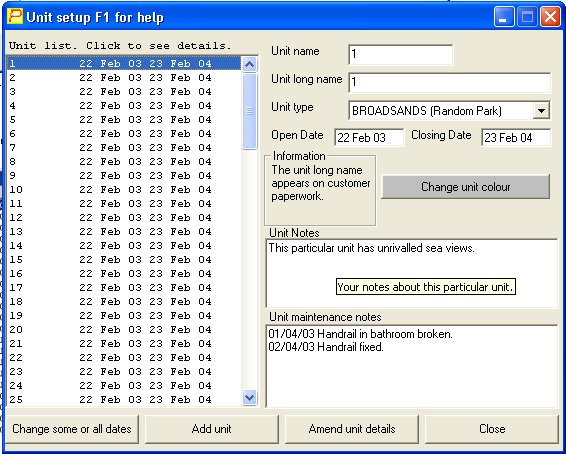Select unit 5 in the unit list
The height and width of the screenshot is (454, 566).
(x=124, y=119)
